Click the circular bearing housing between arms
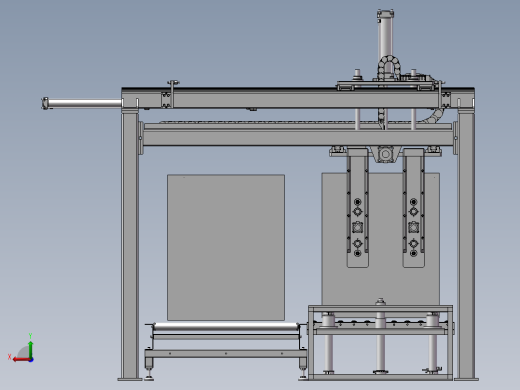The image size is (520, 390). (x=385, y=154)
